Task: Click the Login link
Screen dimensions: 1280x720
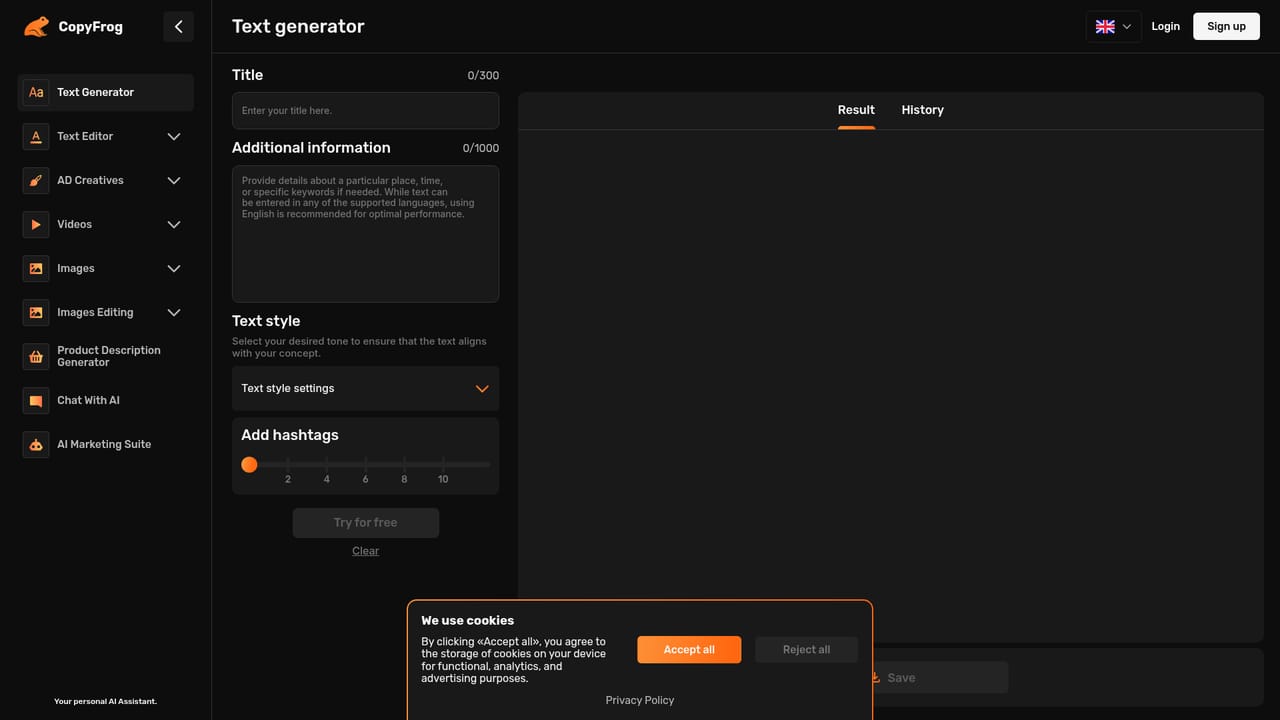Action: [x=1165, y=27]
